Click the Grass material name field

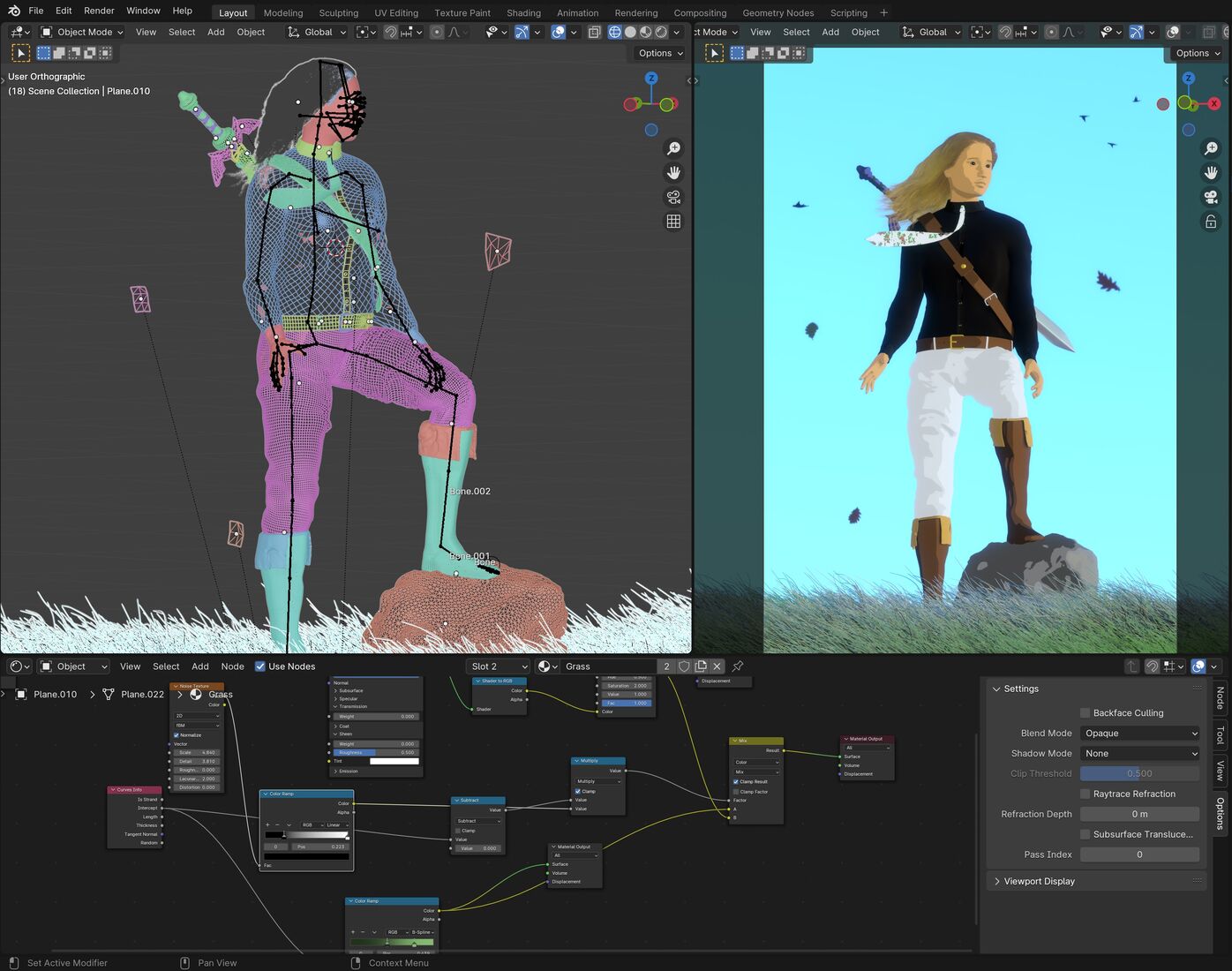click(x=609, y=666)
